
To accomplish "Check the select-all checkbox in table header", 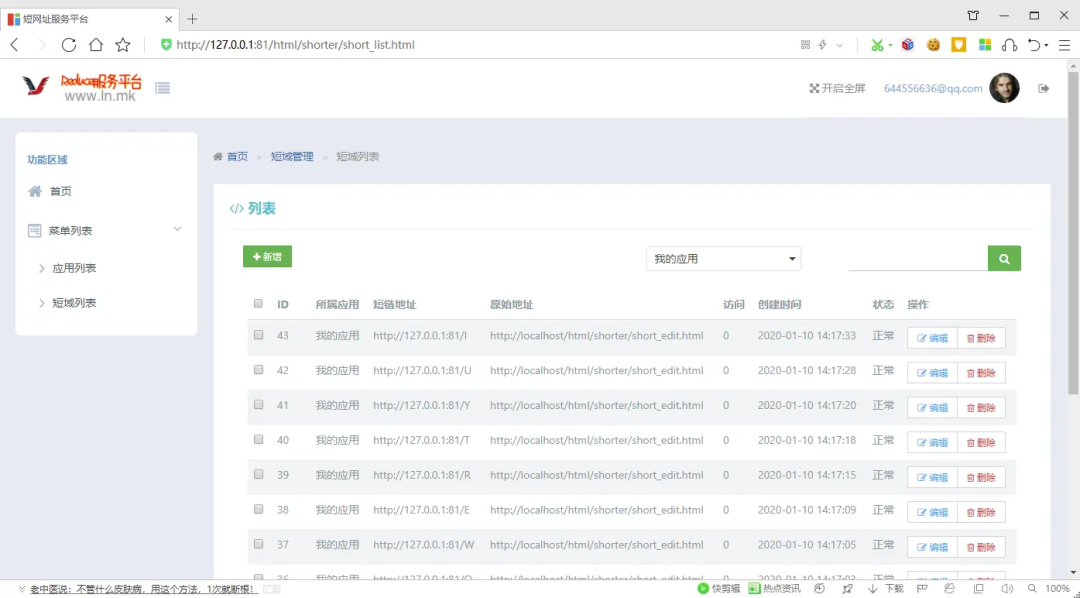I will [258, 304].
